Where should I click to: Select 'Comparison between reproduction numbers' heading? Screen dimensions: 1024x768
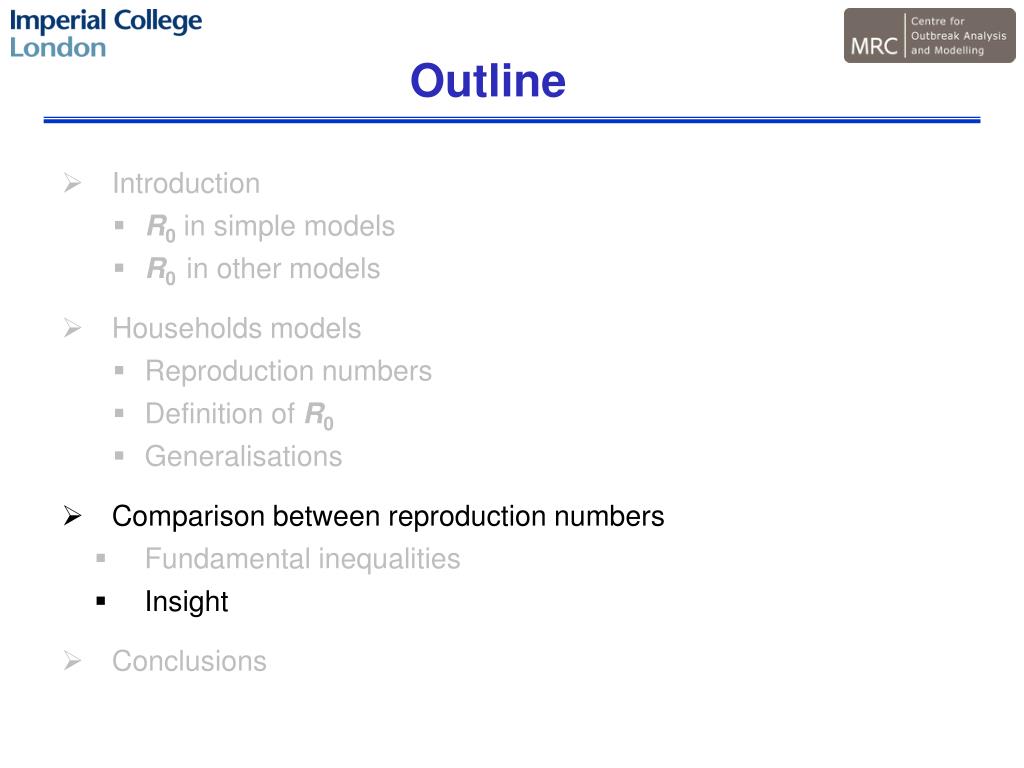pos(388,517)
